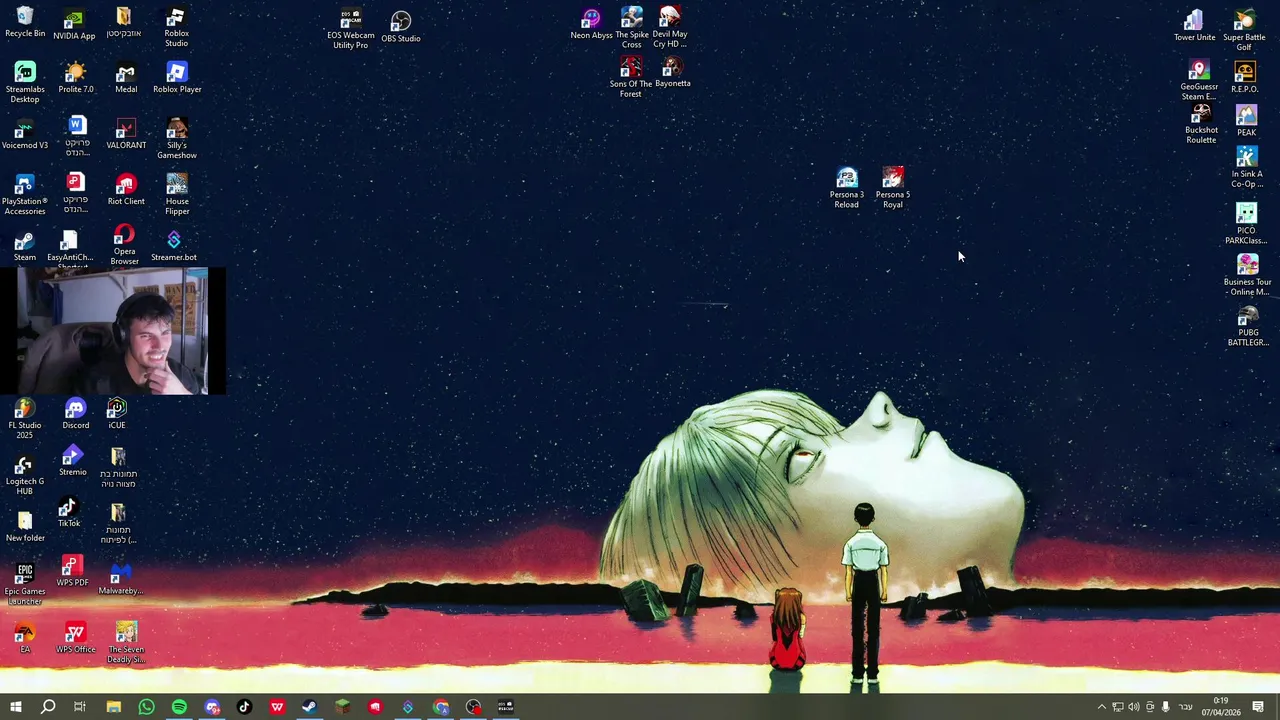Launch Riot Client from the desktop
This screenshot has height=720, width=1280.
point(126,190)
